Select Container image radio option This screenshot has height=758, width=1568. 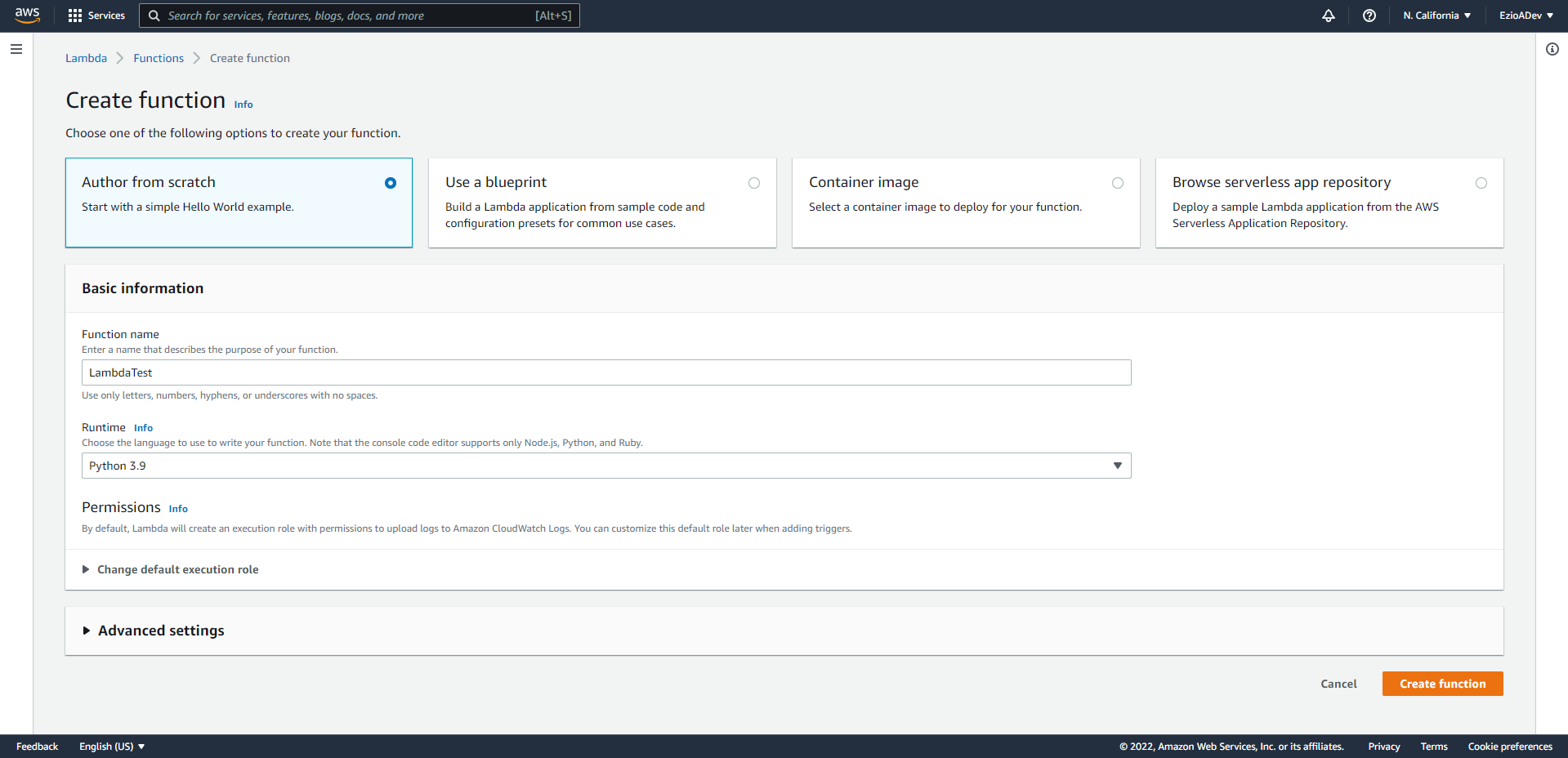point(1118,183)
